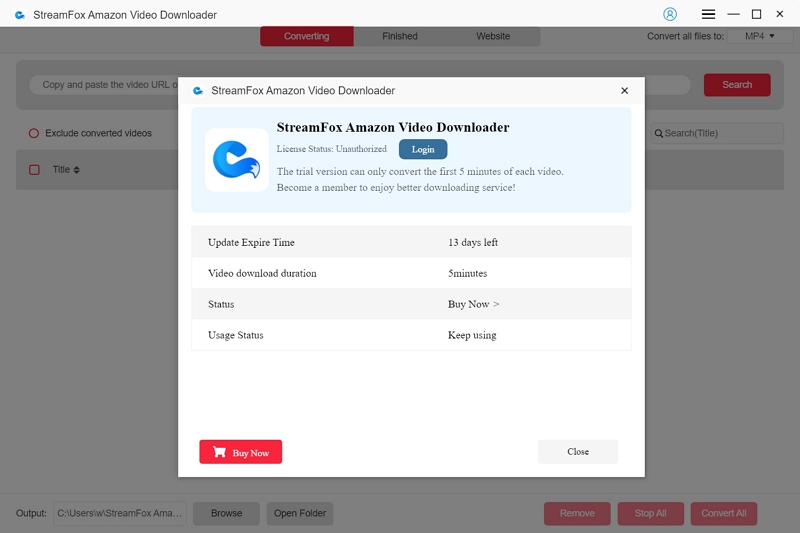
Task: Sort list by Title arrows
Action: [x=77, y=170]
